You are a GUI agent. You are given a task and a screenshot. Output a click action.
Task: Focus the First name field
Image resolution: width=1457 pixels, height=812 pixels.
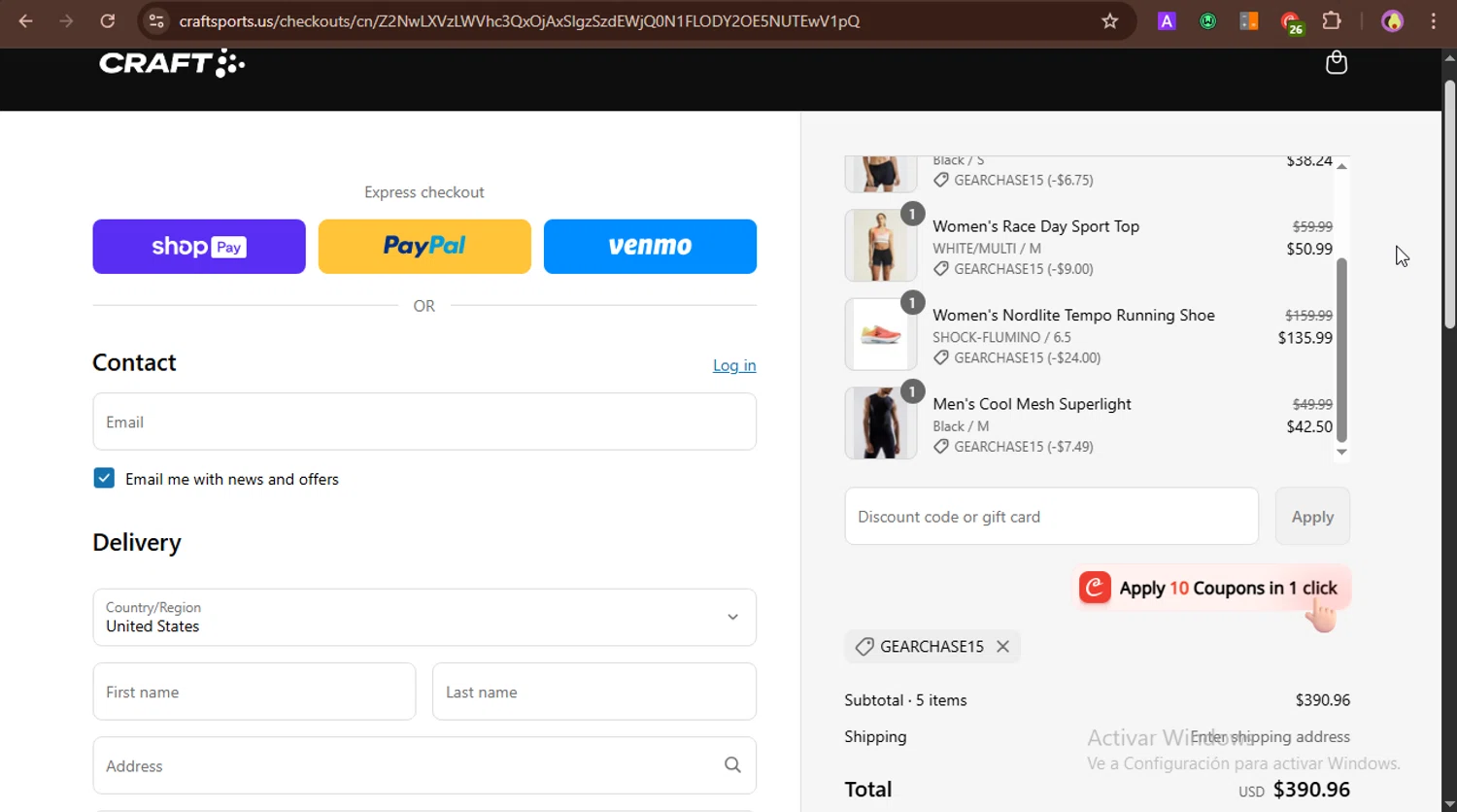click(x=254, y=692)
